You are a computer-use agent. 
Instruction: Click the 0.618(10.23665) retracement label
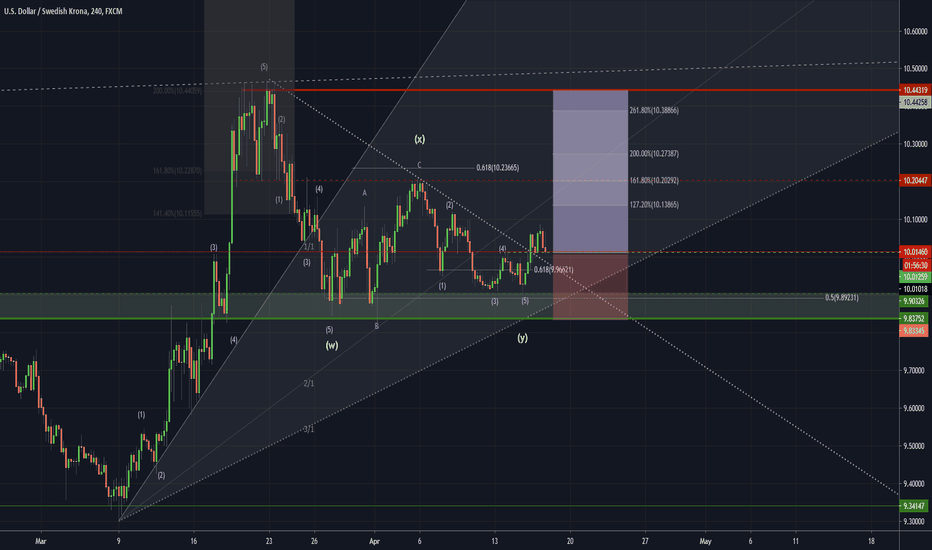498,168
